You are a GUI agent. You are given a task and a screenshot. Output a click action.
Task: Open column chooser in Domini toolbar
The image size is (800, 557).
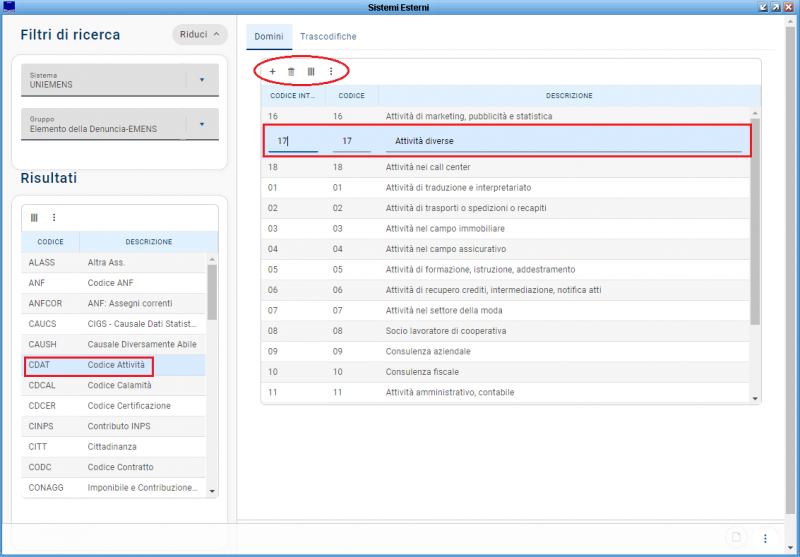[x=311, y=72]
